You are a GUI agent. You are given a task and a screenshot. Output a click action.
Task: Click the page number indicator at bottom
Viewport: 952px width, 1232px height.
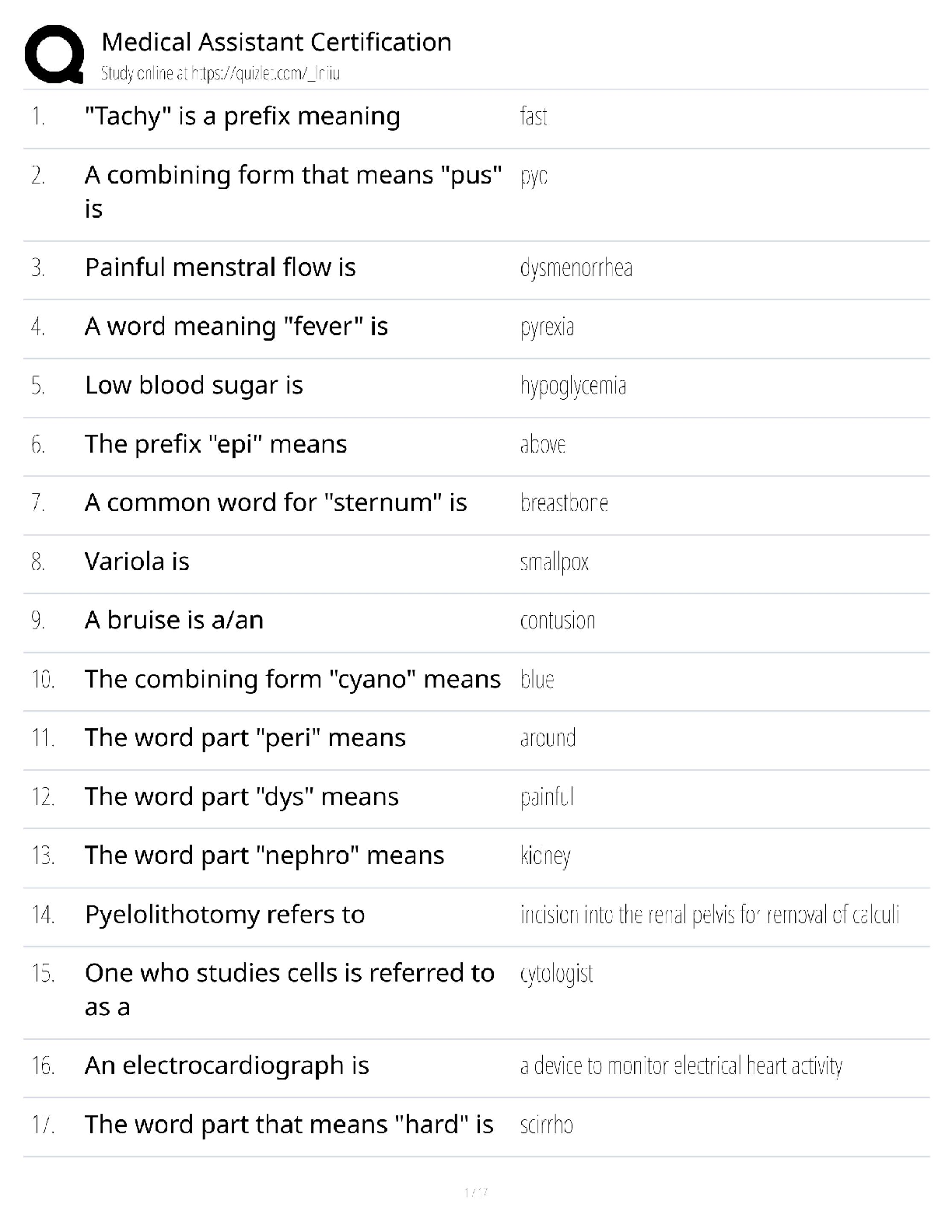tap(476, 1192)
